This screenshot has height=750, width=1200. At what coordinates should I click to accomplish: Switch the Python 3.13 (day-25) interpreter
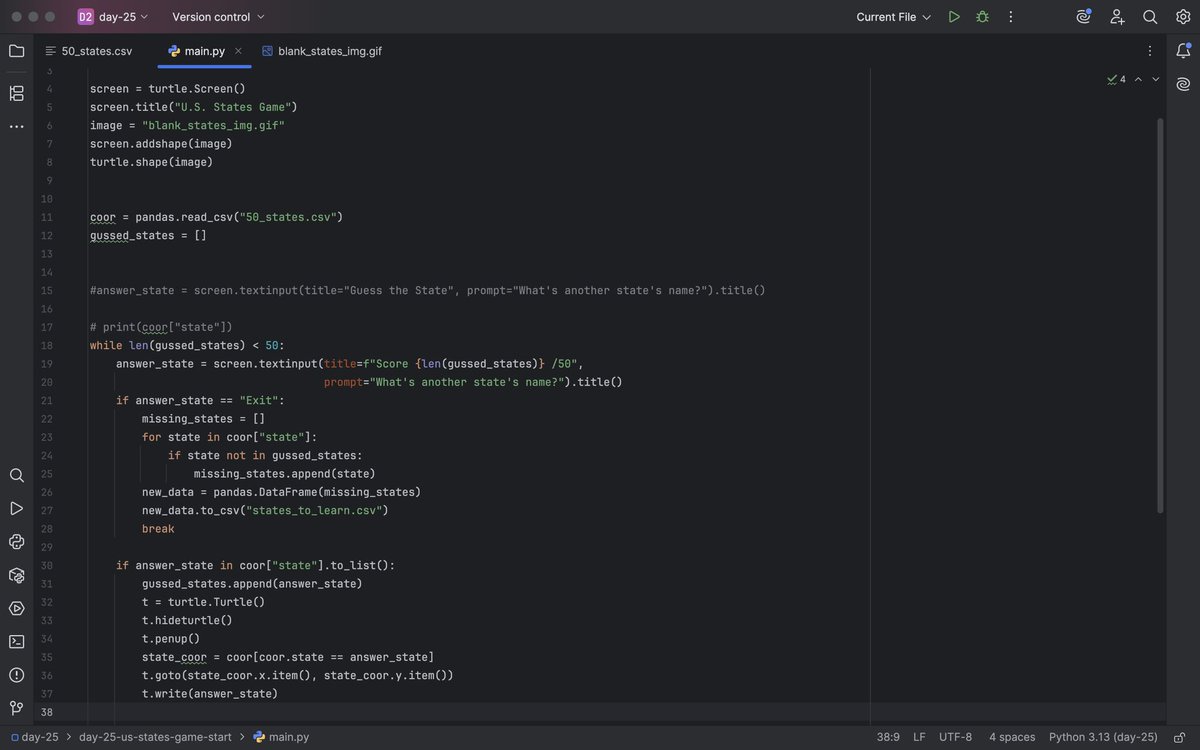coord(1103,737)
